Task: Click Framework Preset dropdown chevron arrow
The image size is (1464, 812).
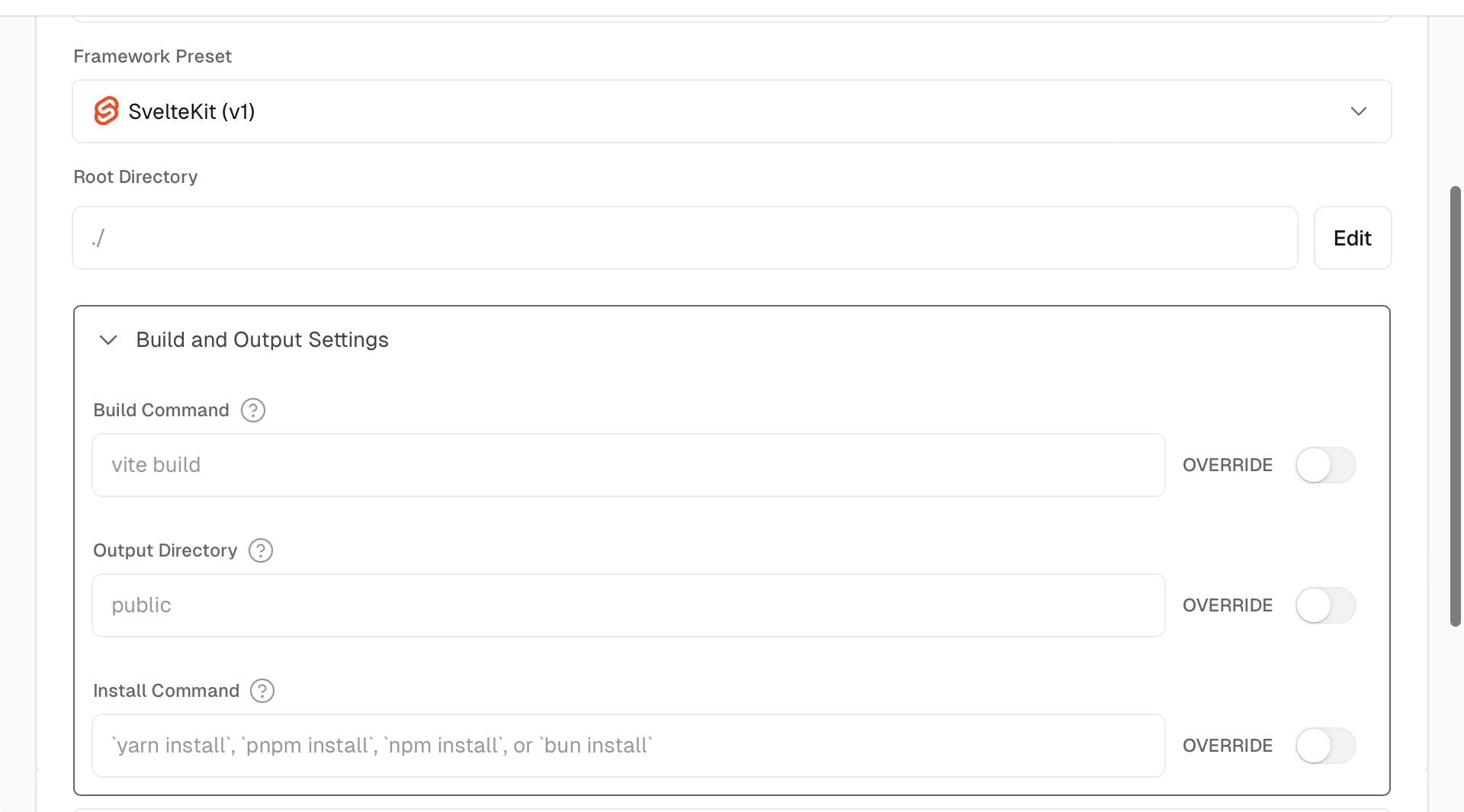Action: point(1358,111)
